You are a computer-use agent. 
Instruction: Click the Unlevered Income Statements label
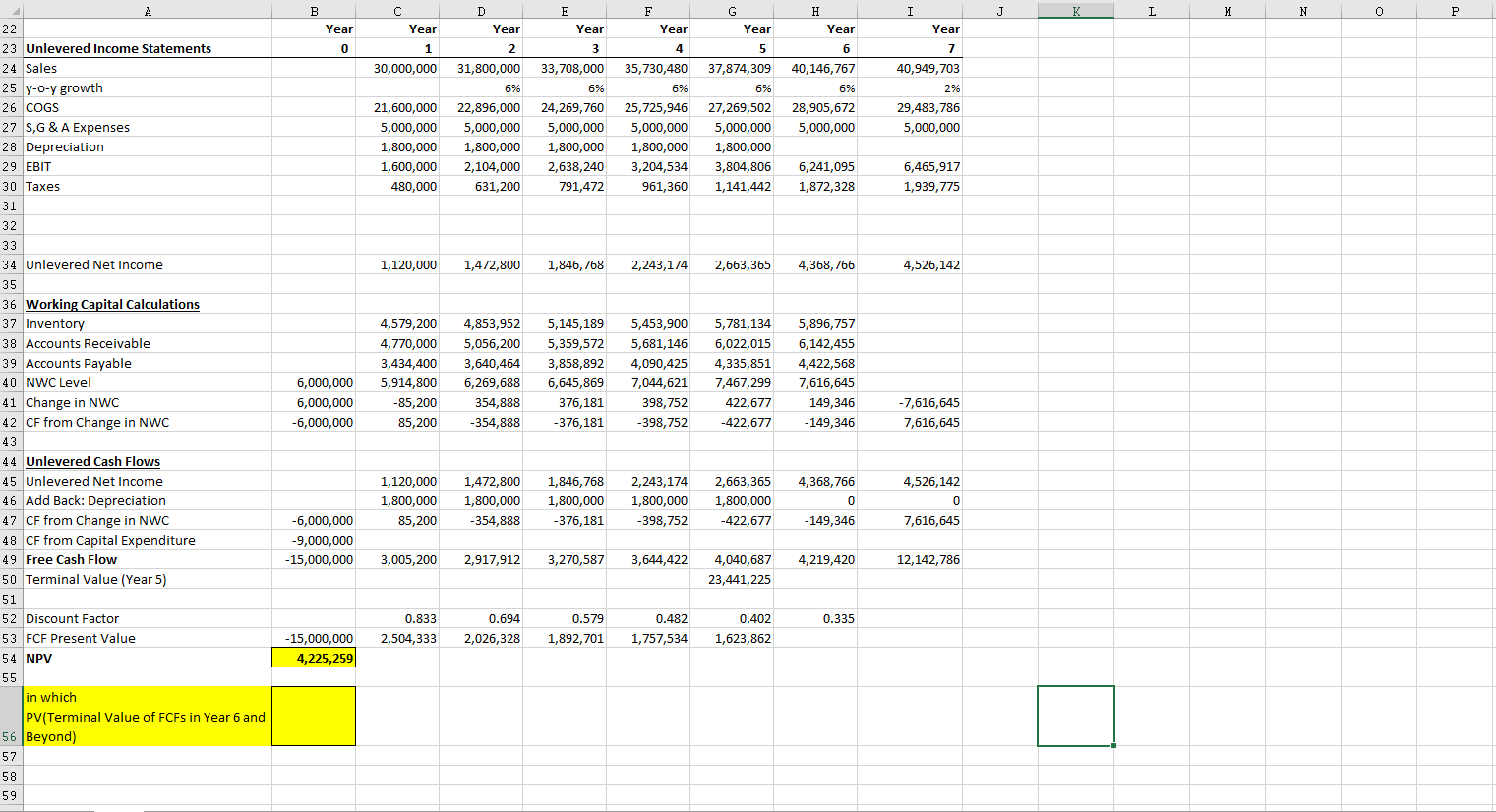coord(118,48)
